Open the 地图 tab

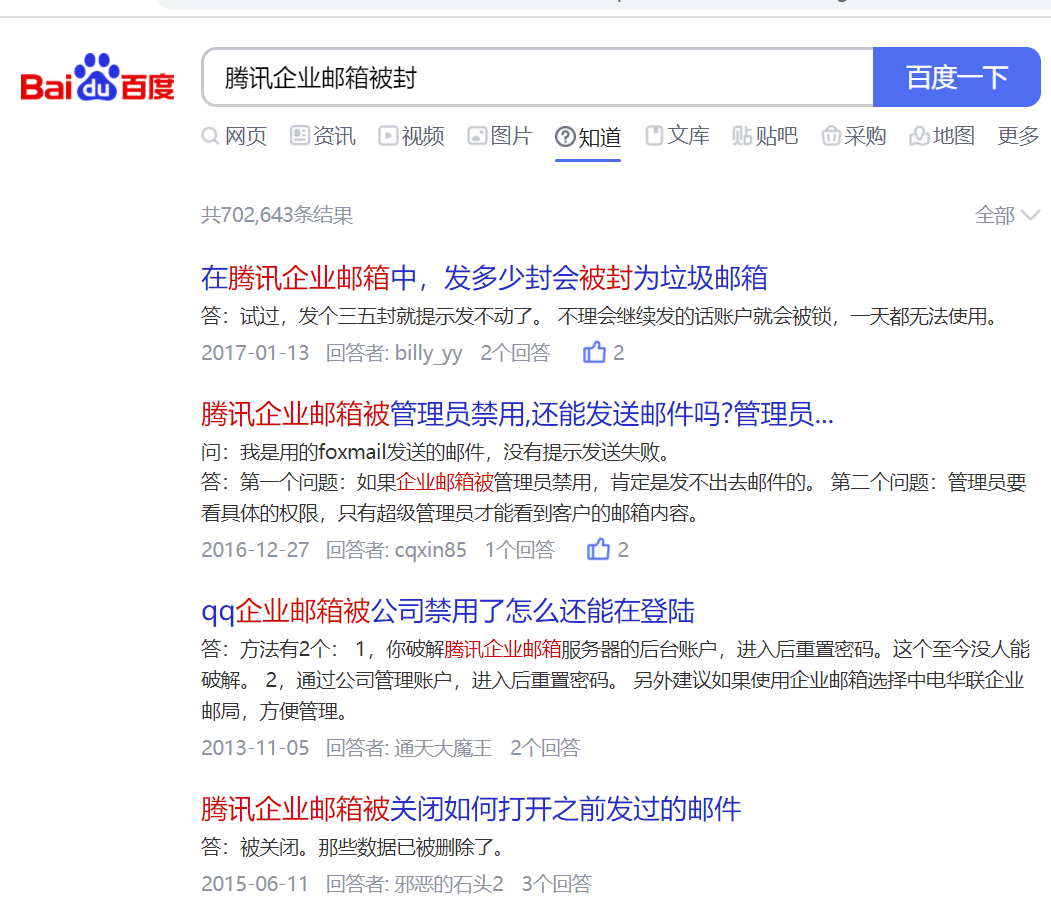point(942,136)
